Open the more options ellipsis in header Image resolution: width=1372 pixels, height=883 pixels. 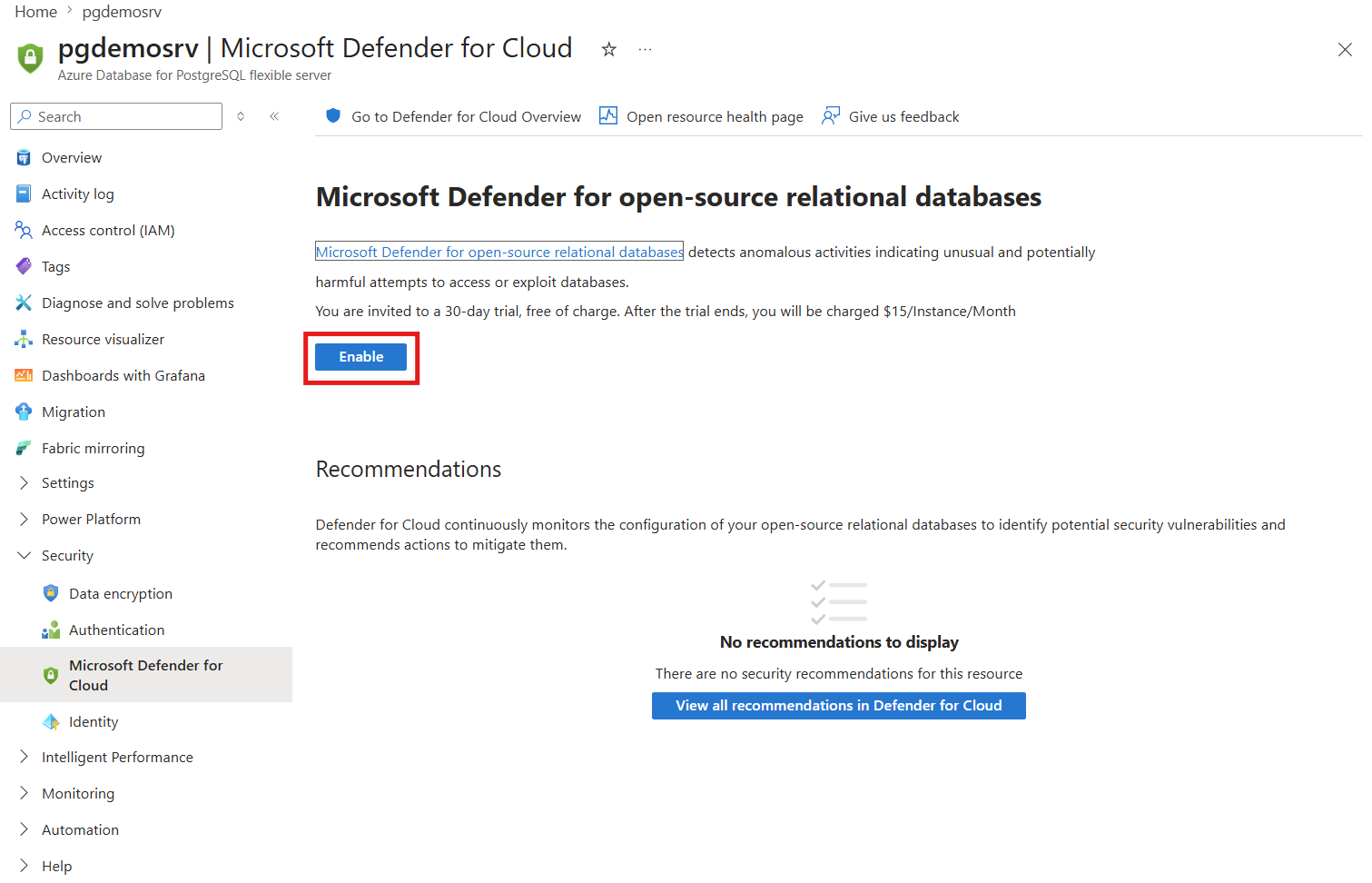click(x=645, y=49)
